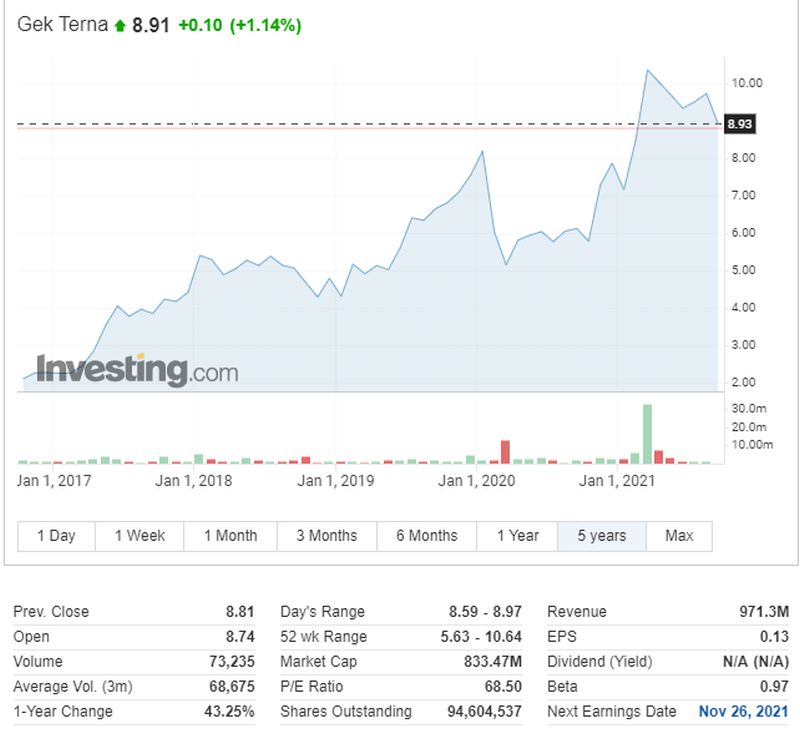Click the green up-arrow price indicator
Viewport: 800px width, 729px height.
coord(120,25)
